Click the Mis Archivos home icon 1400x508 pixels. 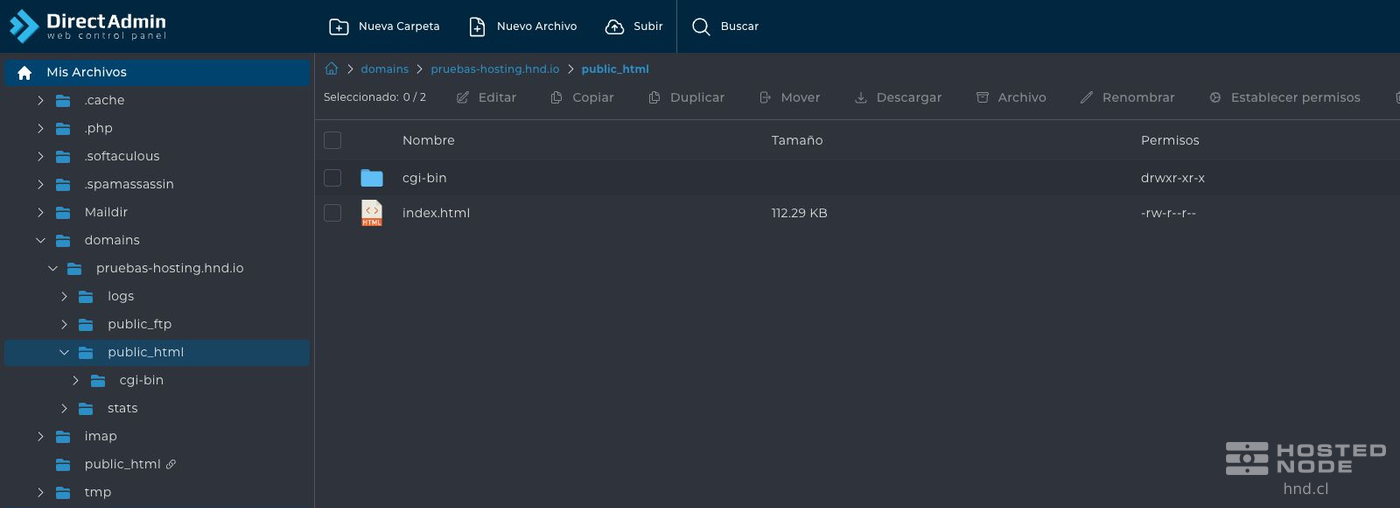pyautogui.click(x=25, y=73)
